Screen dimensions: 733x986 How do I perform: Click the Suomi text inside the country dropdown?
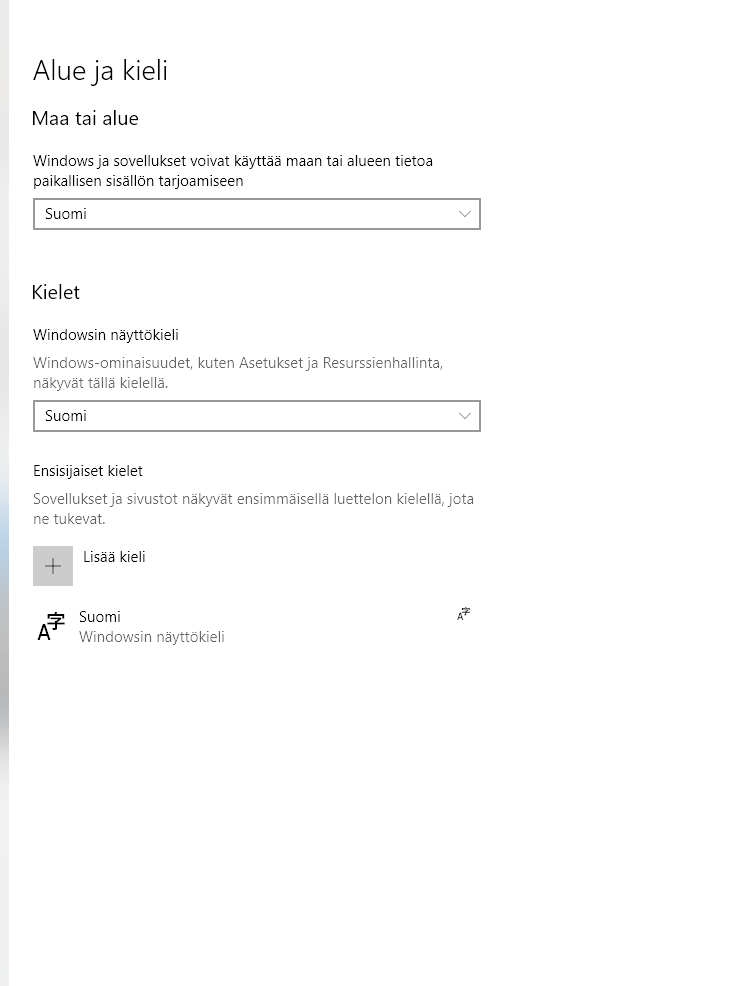click(66, 214)
